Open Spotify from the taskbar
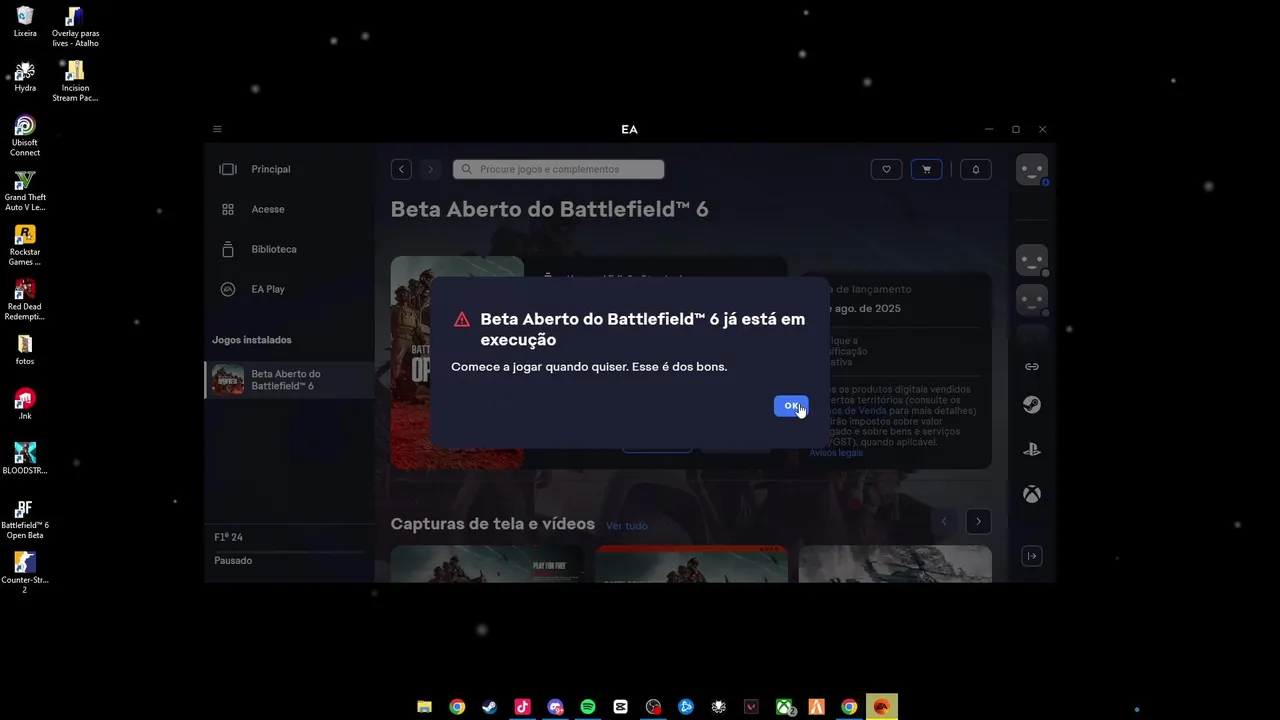 click(x=588, y=707)
